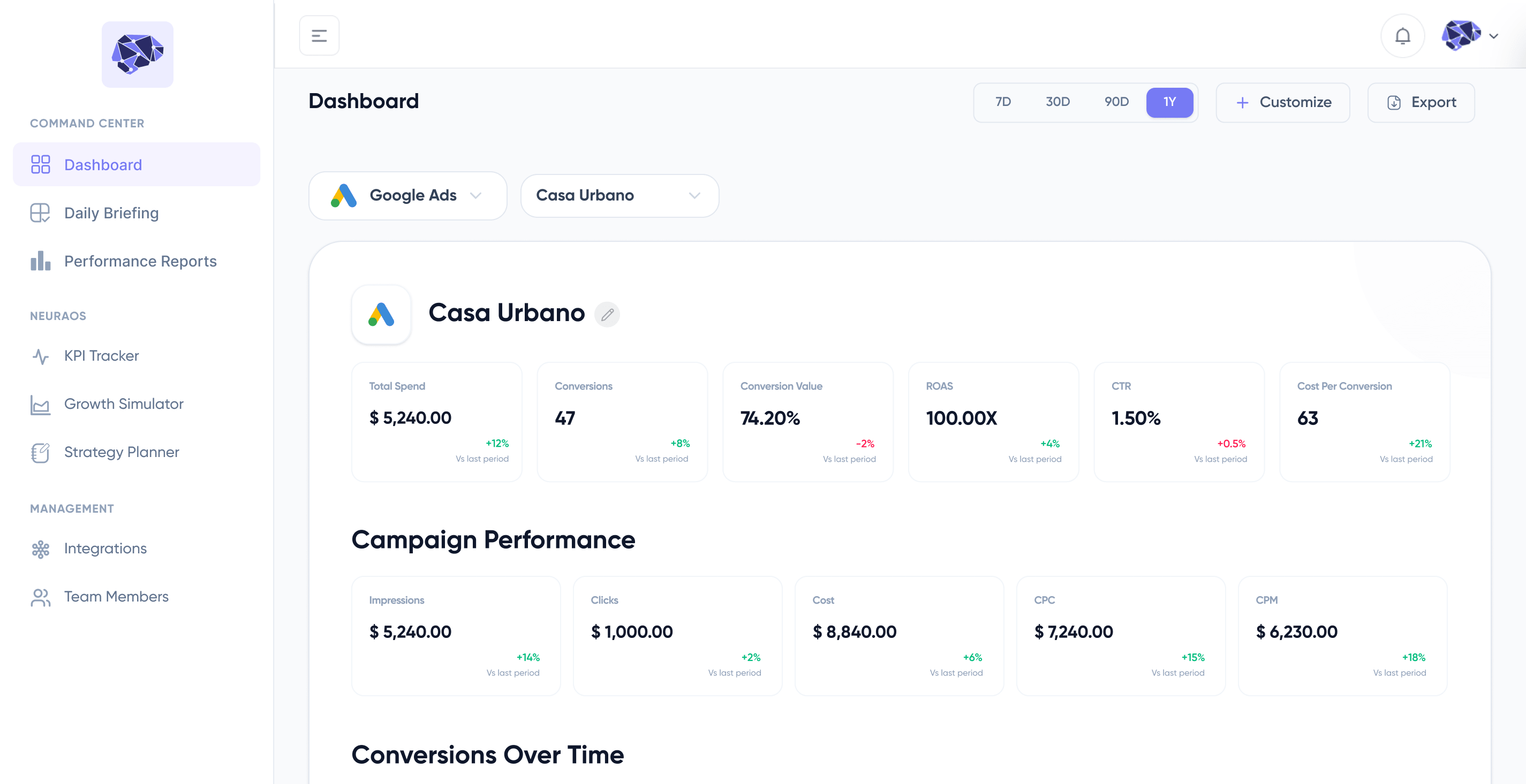Click the Customize button

pyautogui.click(x=1282, y=102)
